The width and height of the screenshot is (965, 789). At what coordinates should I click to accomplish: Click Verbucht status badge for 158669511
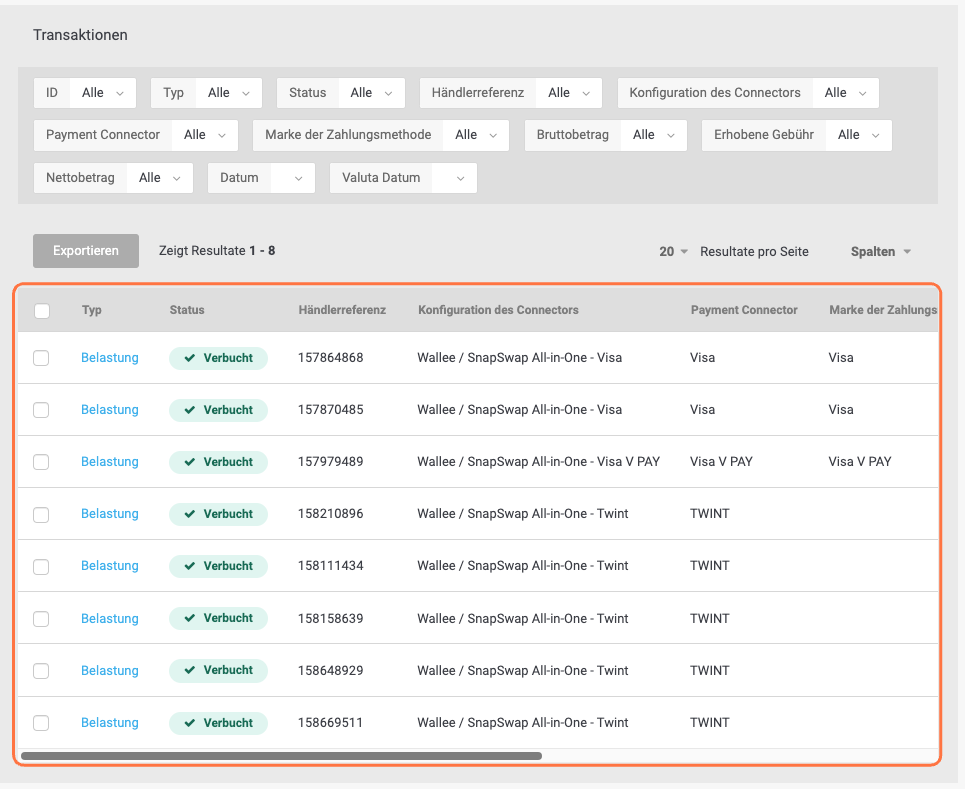pyautogui.click(x=218, y=723)
